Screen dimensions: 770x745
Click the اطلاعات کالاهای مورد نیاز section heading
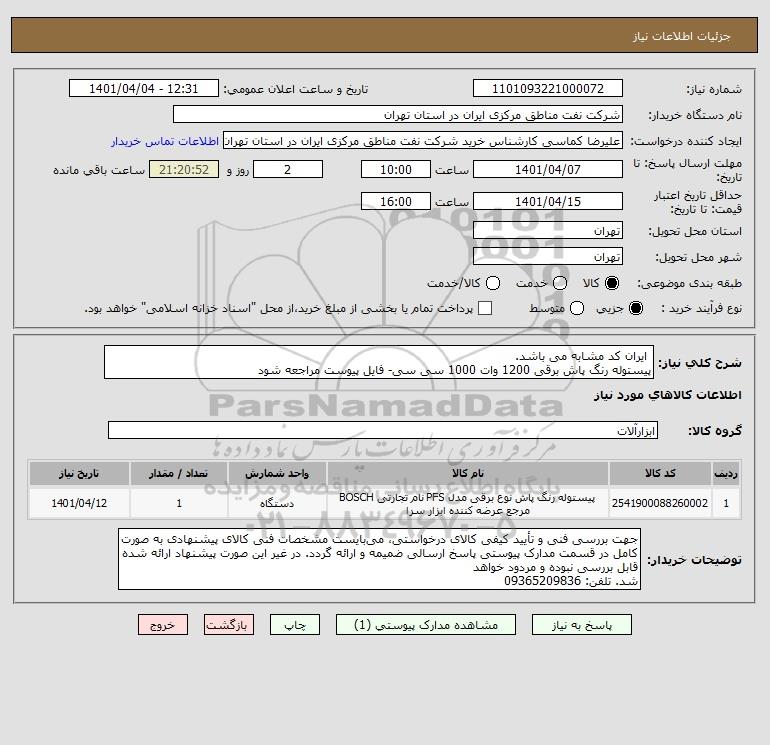pos(667,395)
